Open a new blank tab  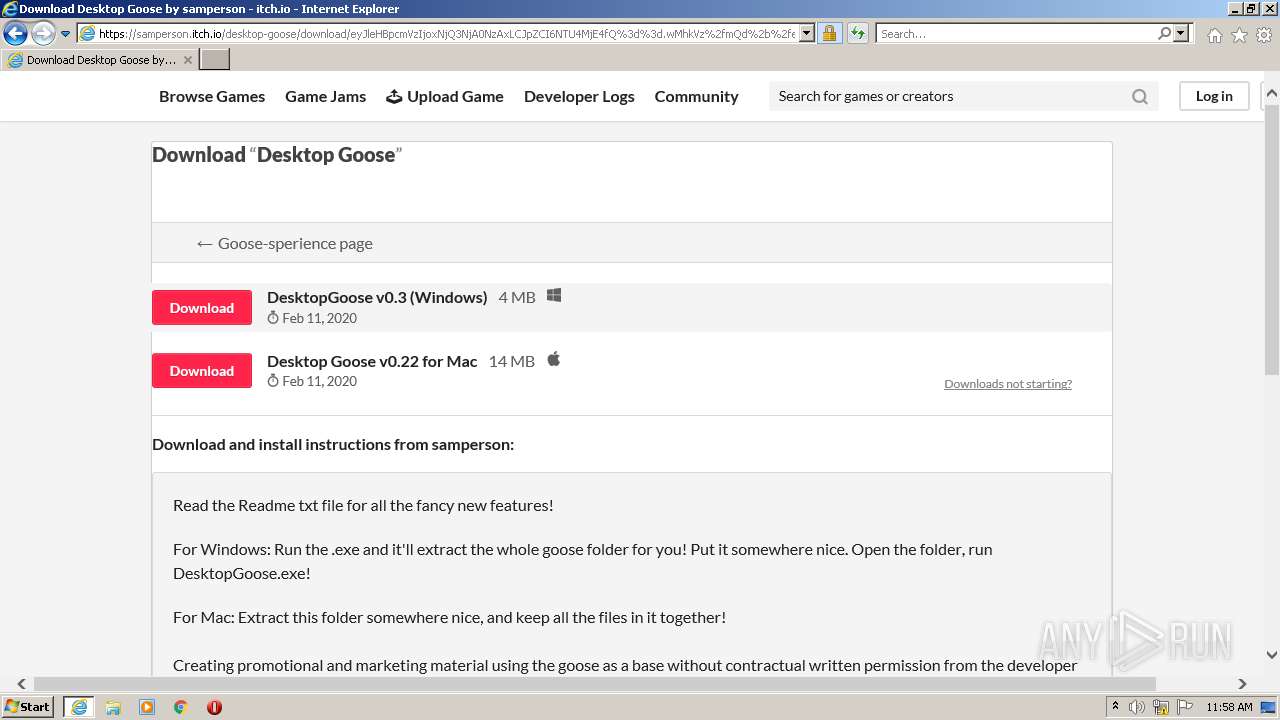pyautogui.click(x=215, y=60)
